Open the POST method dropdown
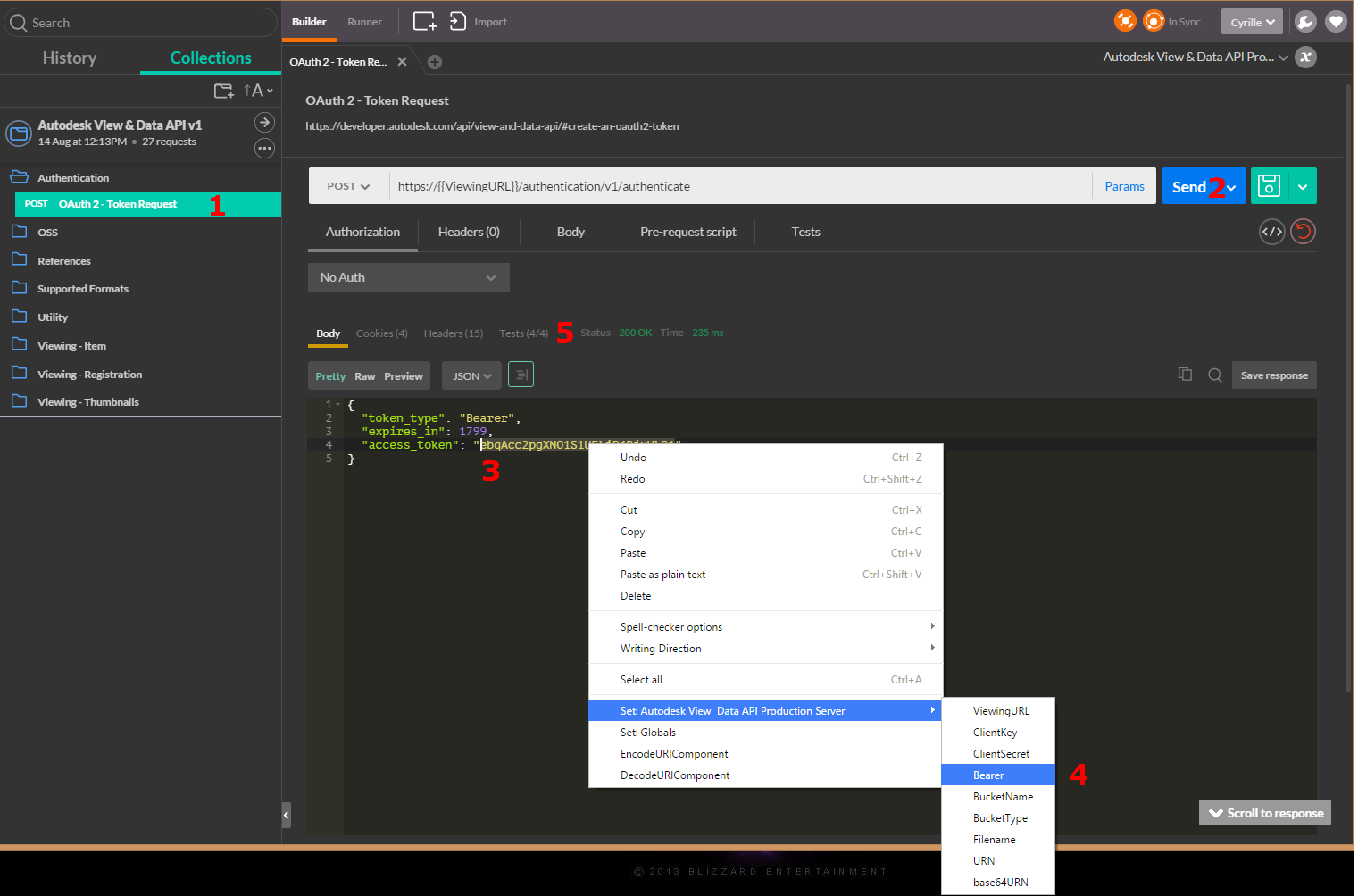Screen dimensions: 1354x896 [348, 186]
